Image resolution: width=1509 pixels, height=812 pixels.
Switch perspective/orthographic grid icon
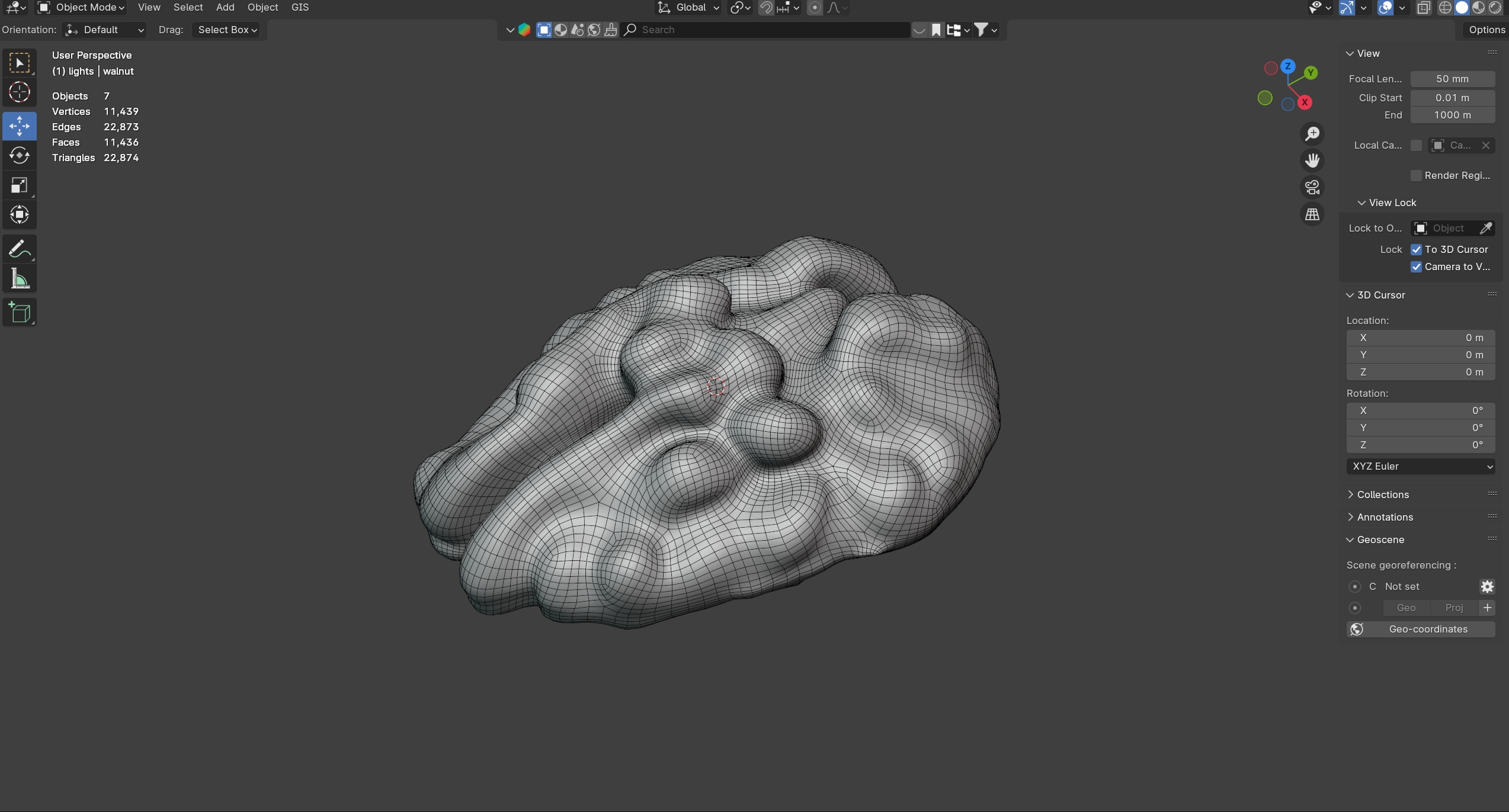pyautogui.click(x=1312, y=214)
